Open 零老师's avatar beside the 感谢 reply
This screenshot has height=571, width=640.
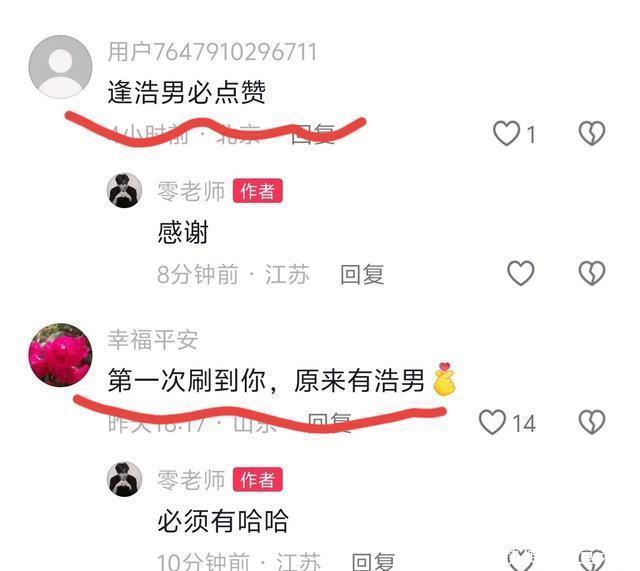tap(124, 191)
